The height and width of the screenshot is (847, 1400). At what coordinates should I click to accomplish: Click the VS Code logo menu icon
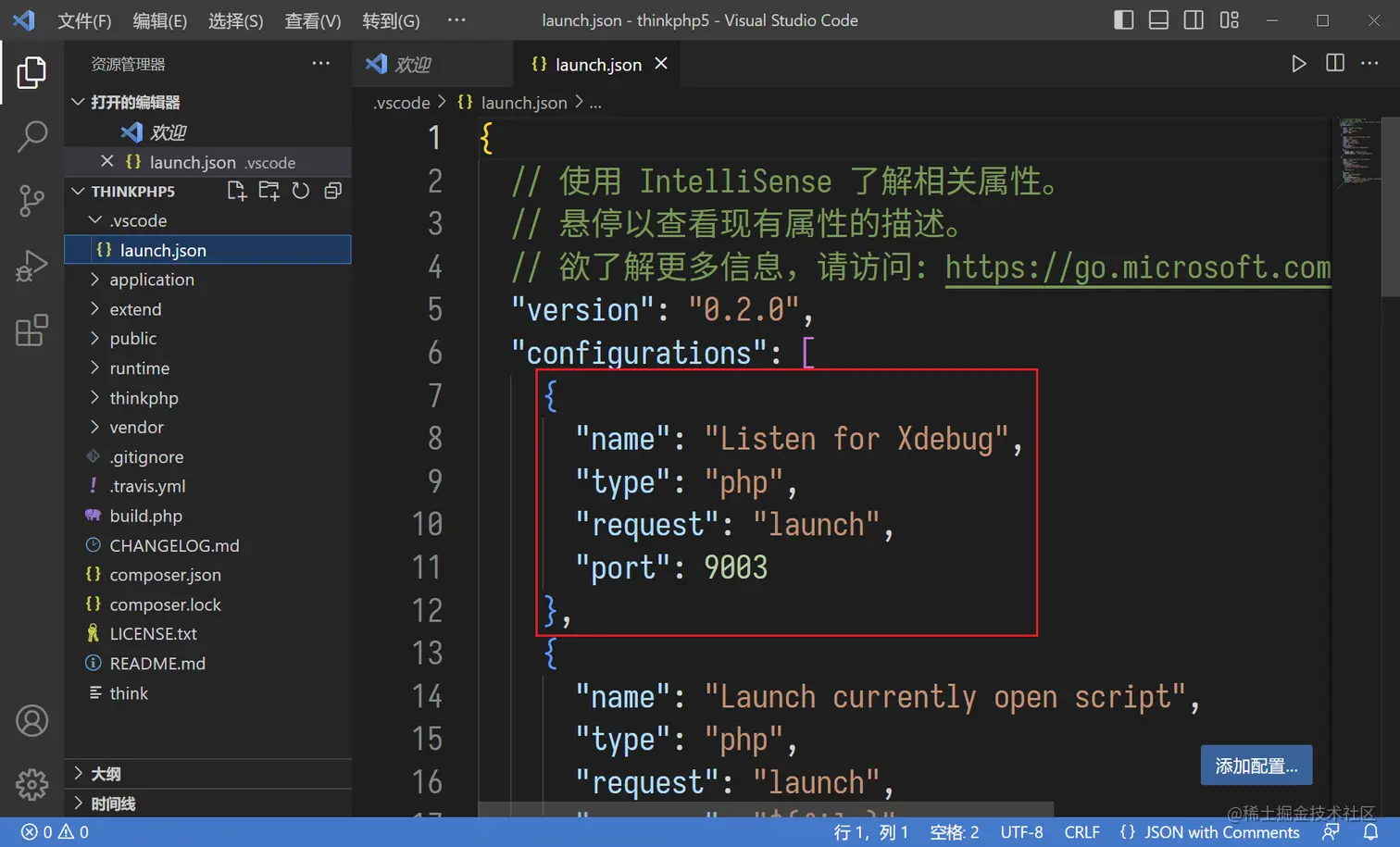pos(23,19)
